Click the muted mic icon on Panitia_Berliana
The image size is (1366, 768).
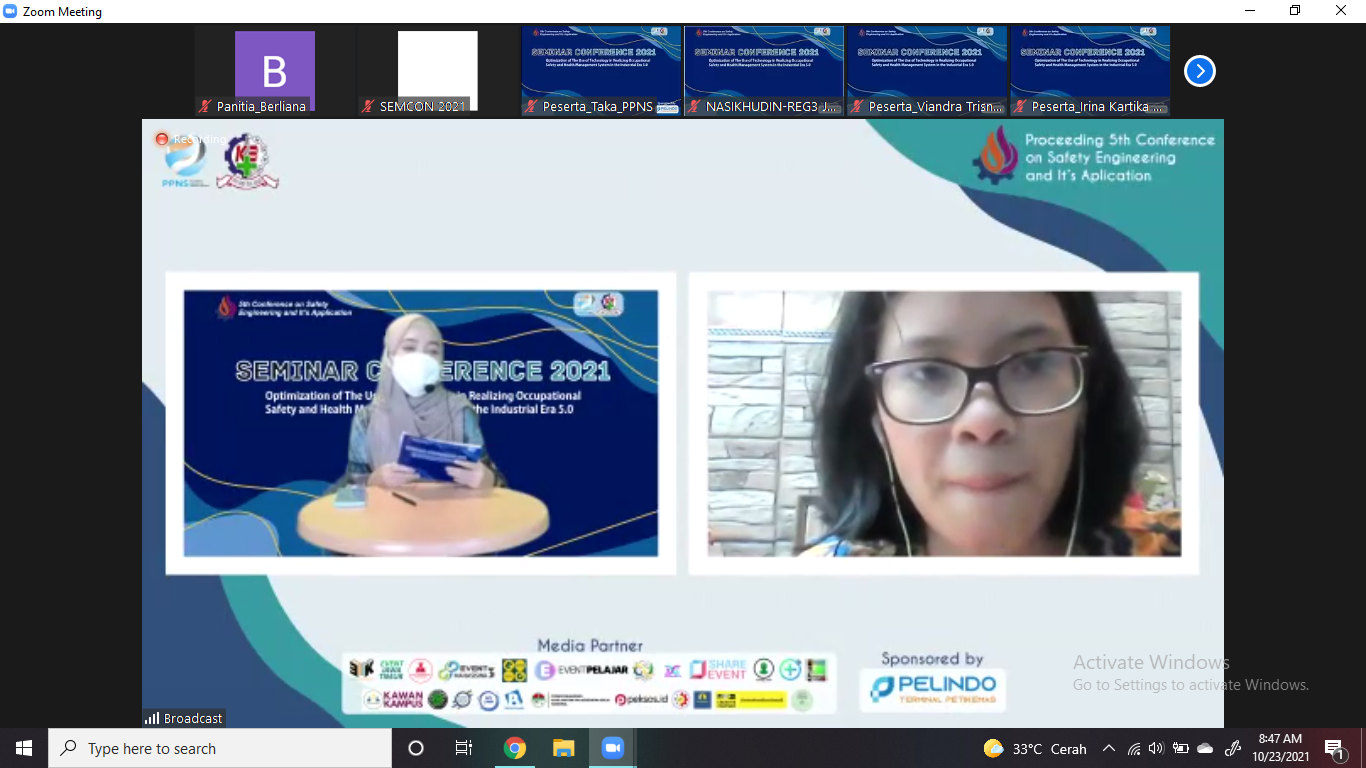(205, 106)
